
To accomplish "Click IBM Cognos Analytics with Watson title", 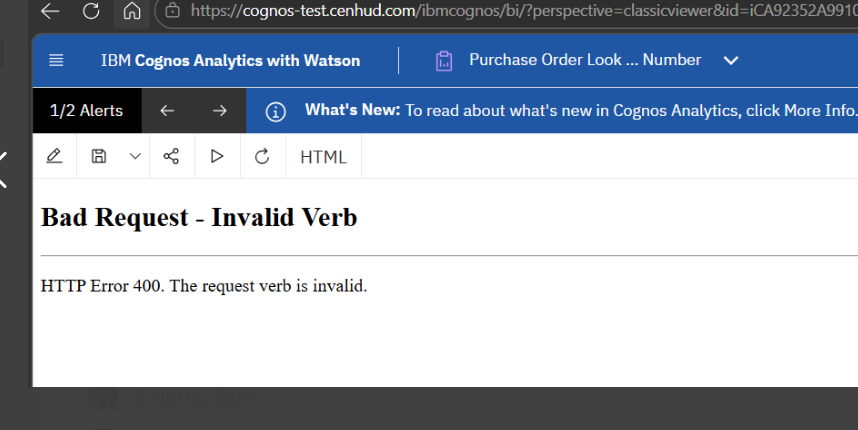I will (x=230, y=60).
